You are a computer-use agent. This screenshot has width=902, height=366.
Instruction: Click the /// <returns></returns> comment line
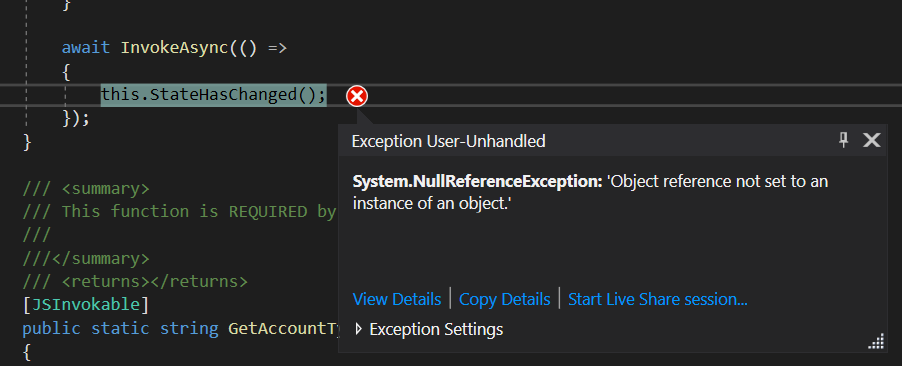pyautogui.click(x=135, y=282)
